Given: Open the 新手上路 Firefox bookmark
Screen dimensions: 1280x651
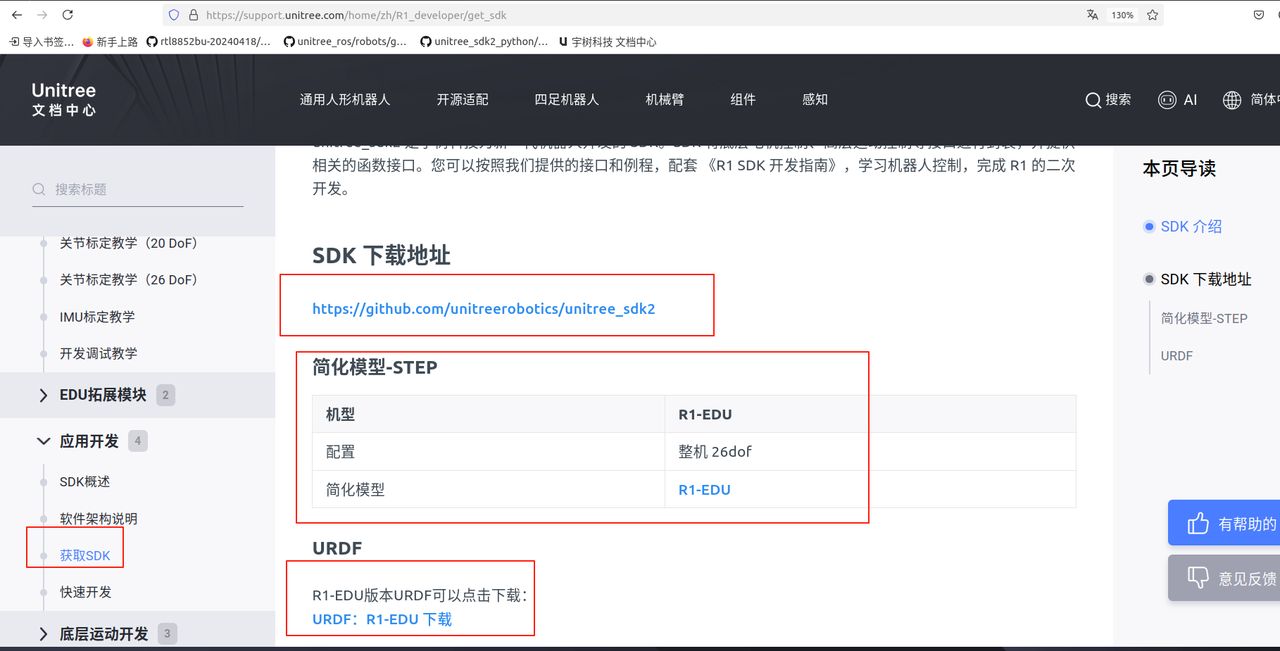Looking at the screenshot, I should pos(110,42).
